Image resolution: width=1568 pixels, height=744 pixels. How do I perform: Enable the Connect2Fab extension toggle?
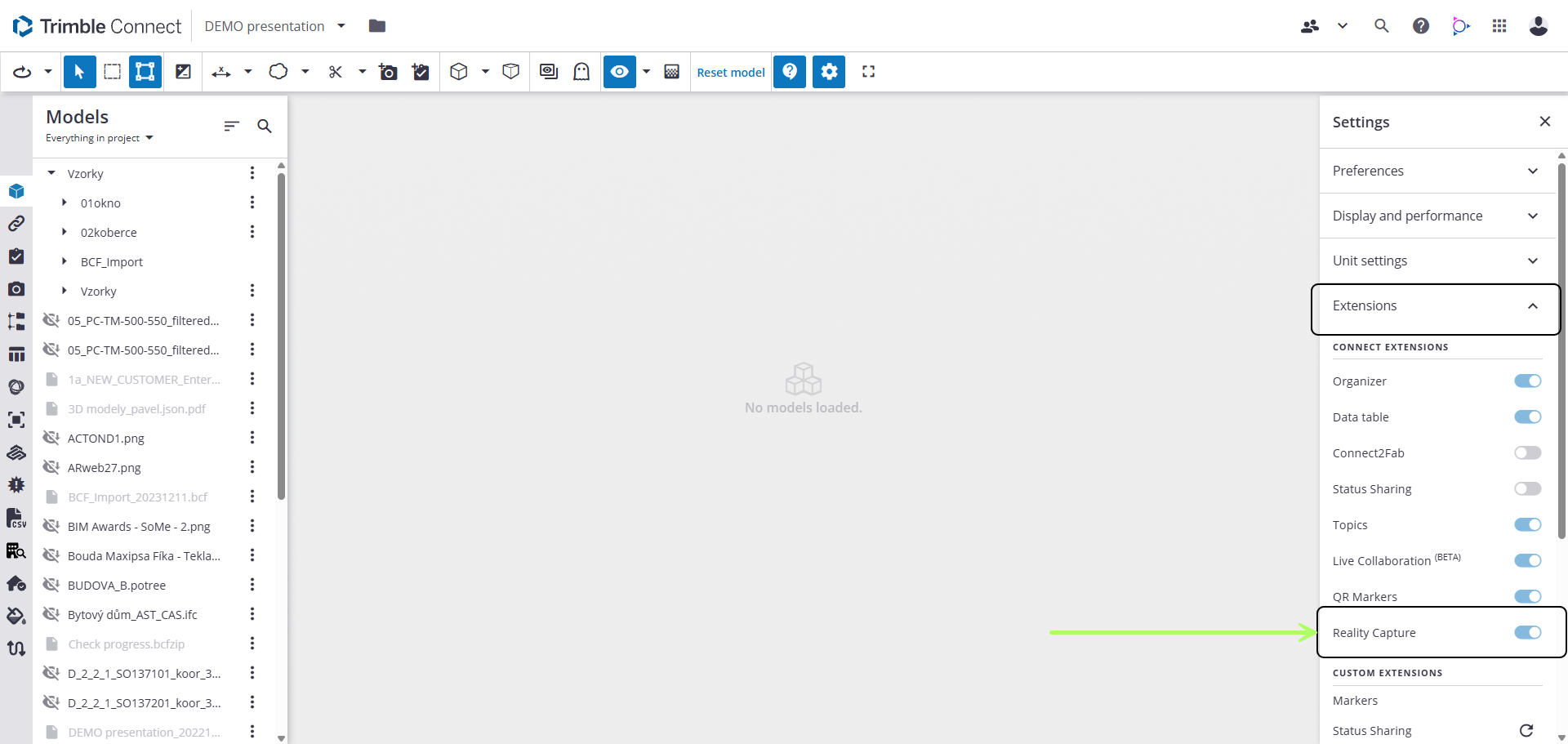[x=1527, y=452]
